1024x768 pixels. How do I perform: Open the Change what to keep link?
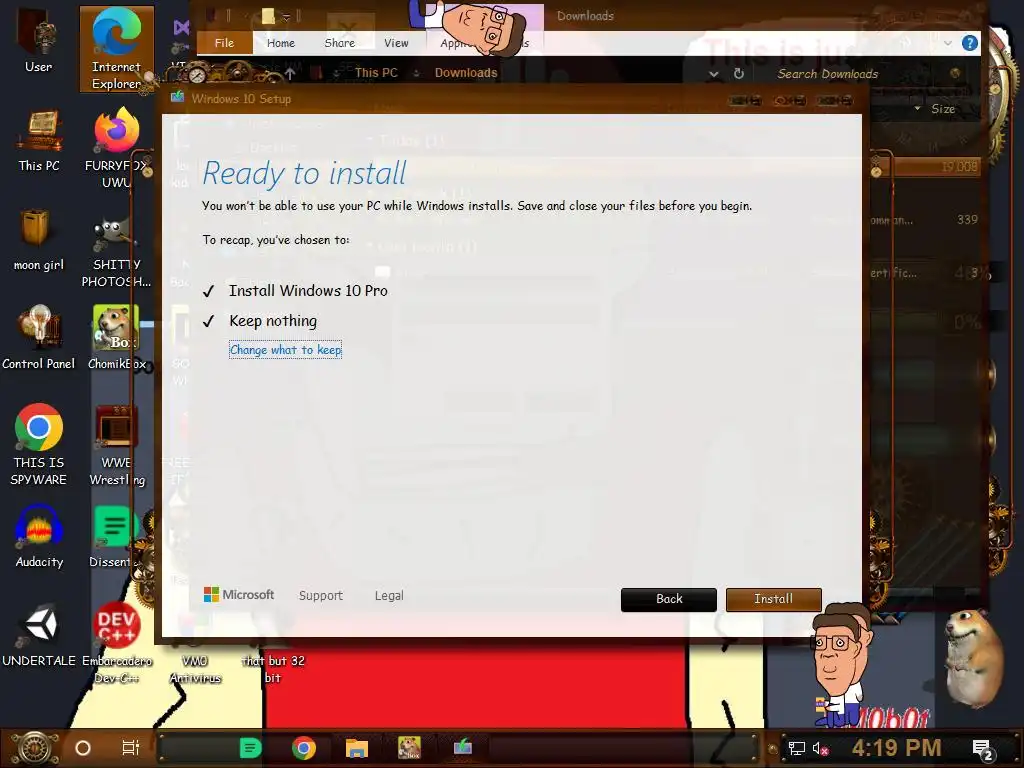(285, 350)
